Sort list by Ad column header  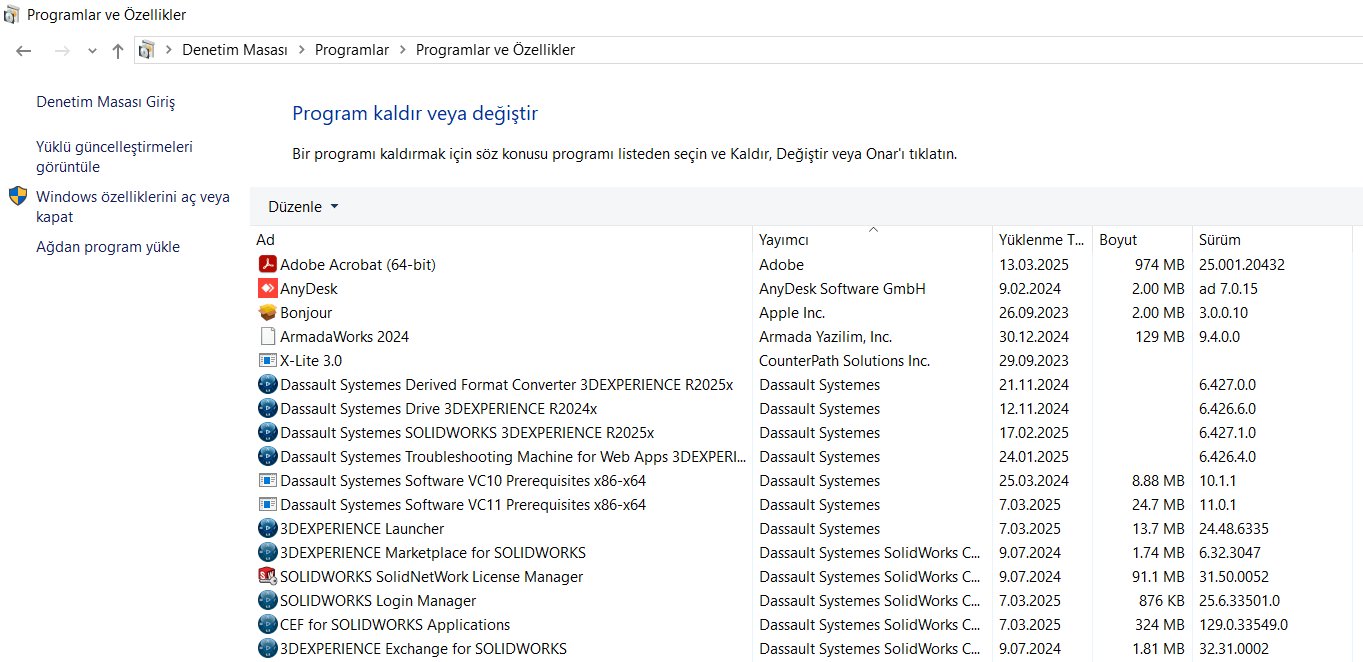(501, 240)
